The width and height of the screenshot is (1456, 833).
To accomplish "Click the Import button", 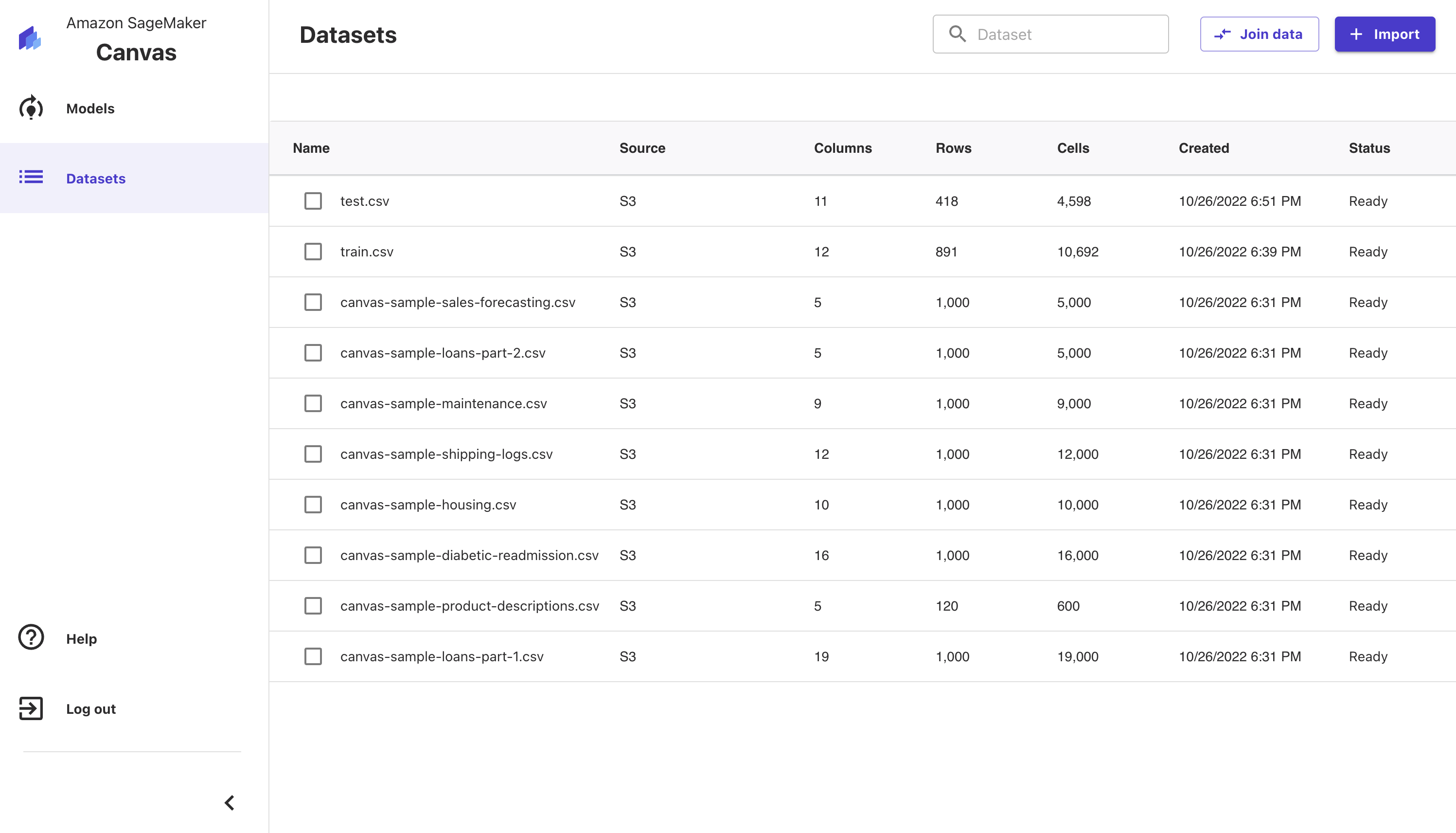I will coord(1385,35).
